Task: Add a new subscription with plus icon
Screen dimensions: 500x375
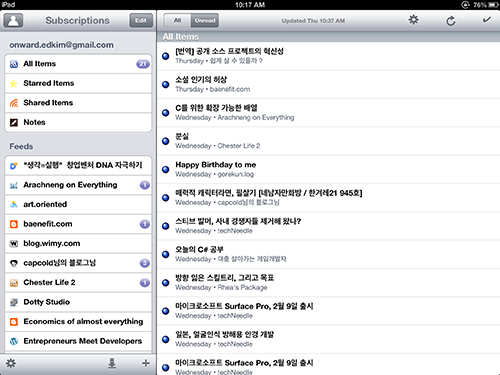Action: click(146, 363)
